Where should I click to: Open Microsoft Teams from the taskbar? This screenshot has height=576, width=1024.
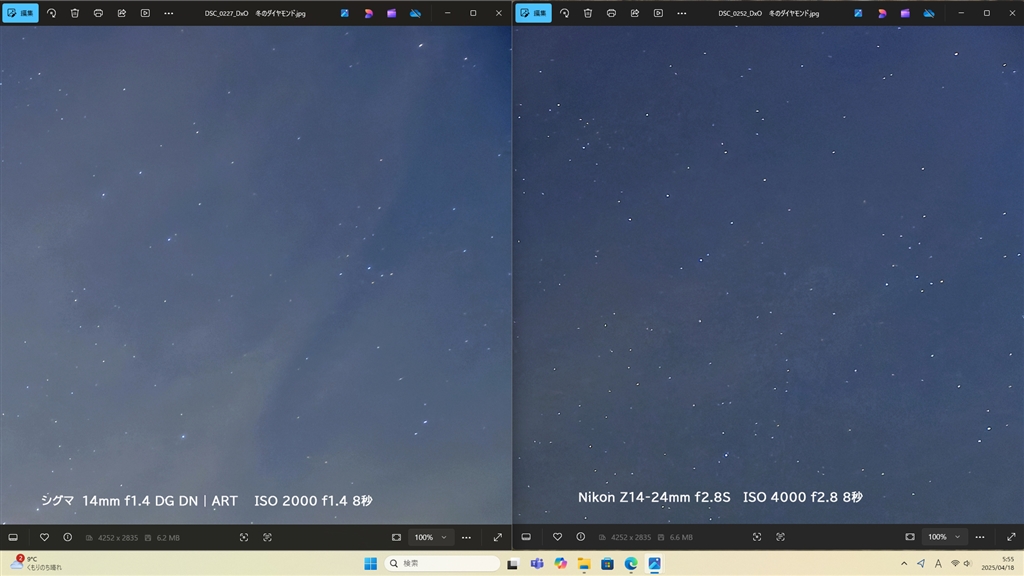(x=537, y=564)
